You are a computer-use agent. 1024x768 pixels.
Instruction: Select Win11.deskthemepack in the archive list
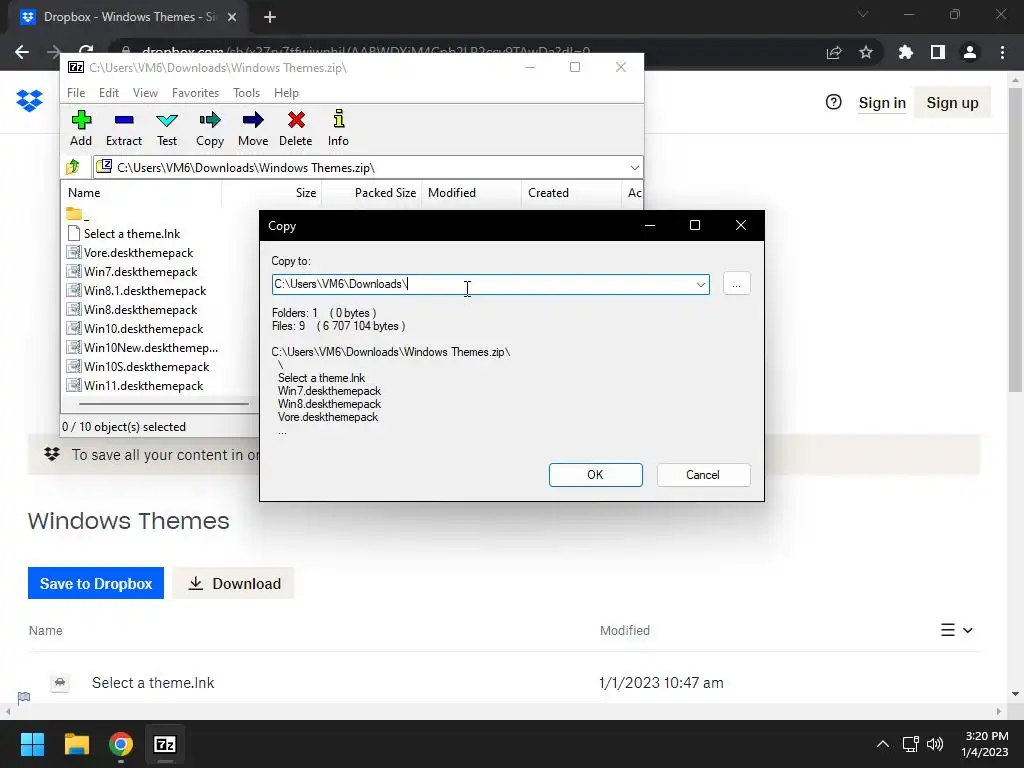[144, 385]
